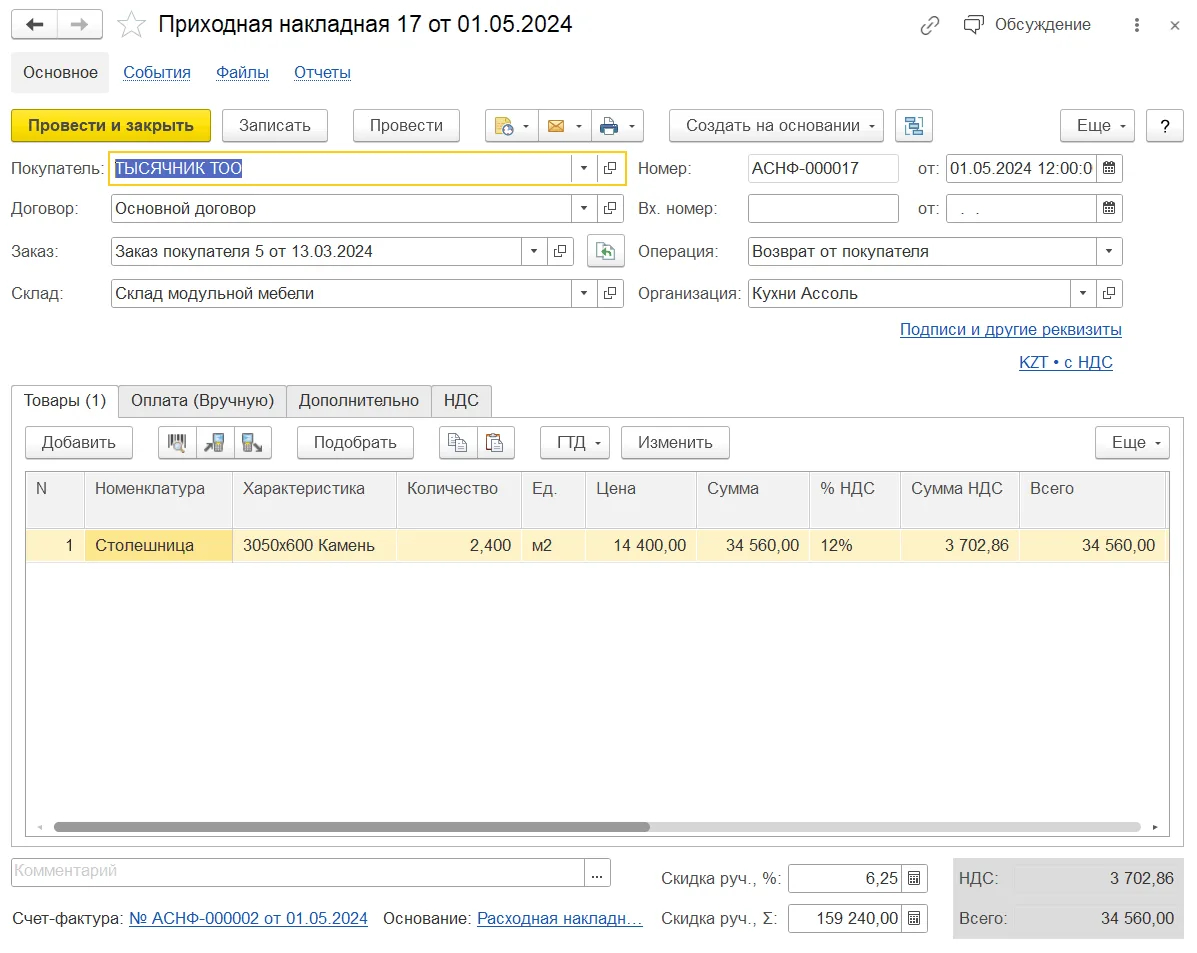Click Провести и закрыть button
The width and height of the screenshot is (1197, 953).
111,126
